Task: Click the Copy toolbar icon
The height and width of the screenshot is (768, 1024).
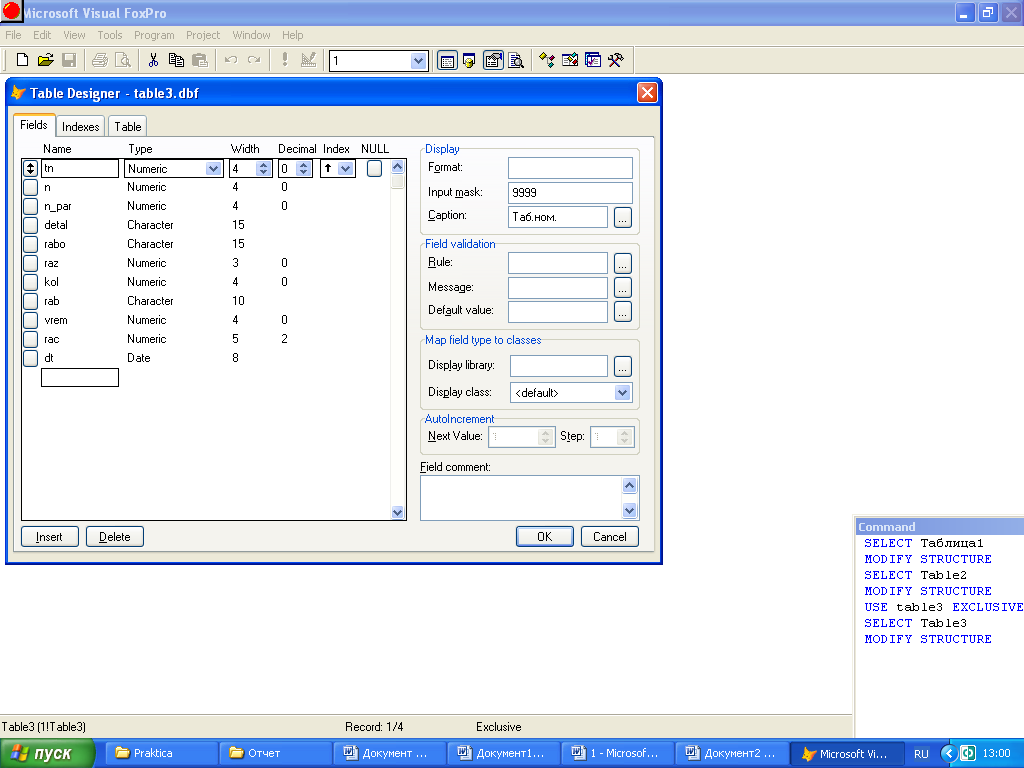Action: coord(176,61)
